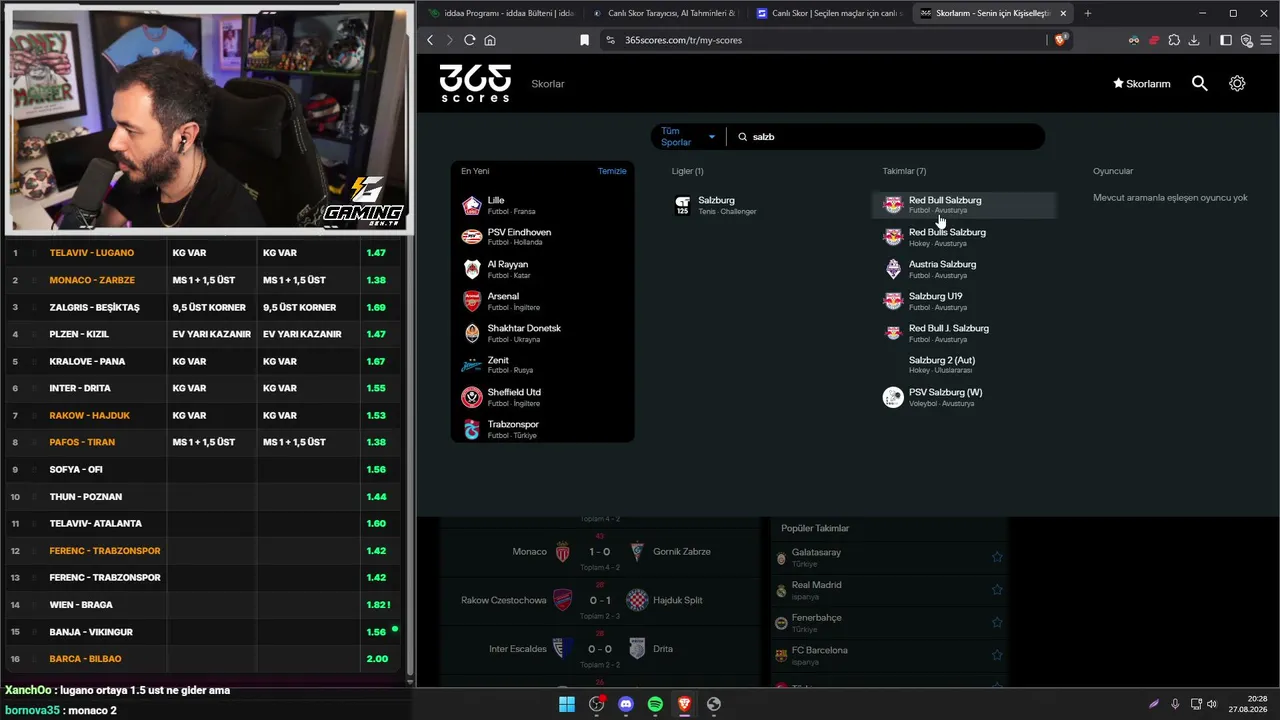The width and height of the screenshot is (1280, 720).
Task: Open the Windows Start menu
Action: (567, 704)
